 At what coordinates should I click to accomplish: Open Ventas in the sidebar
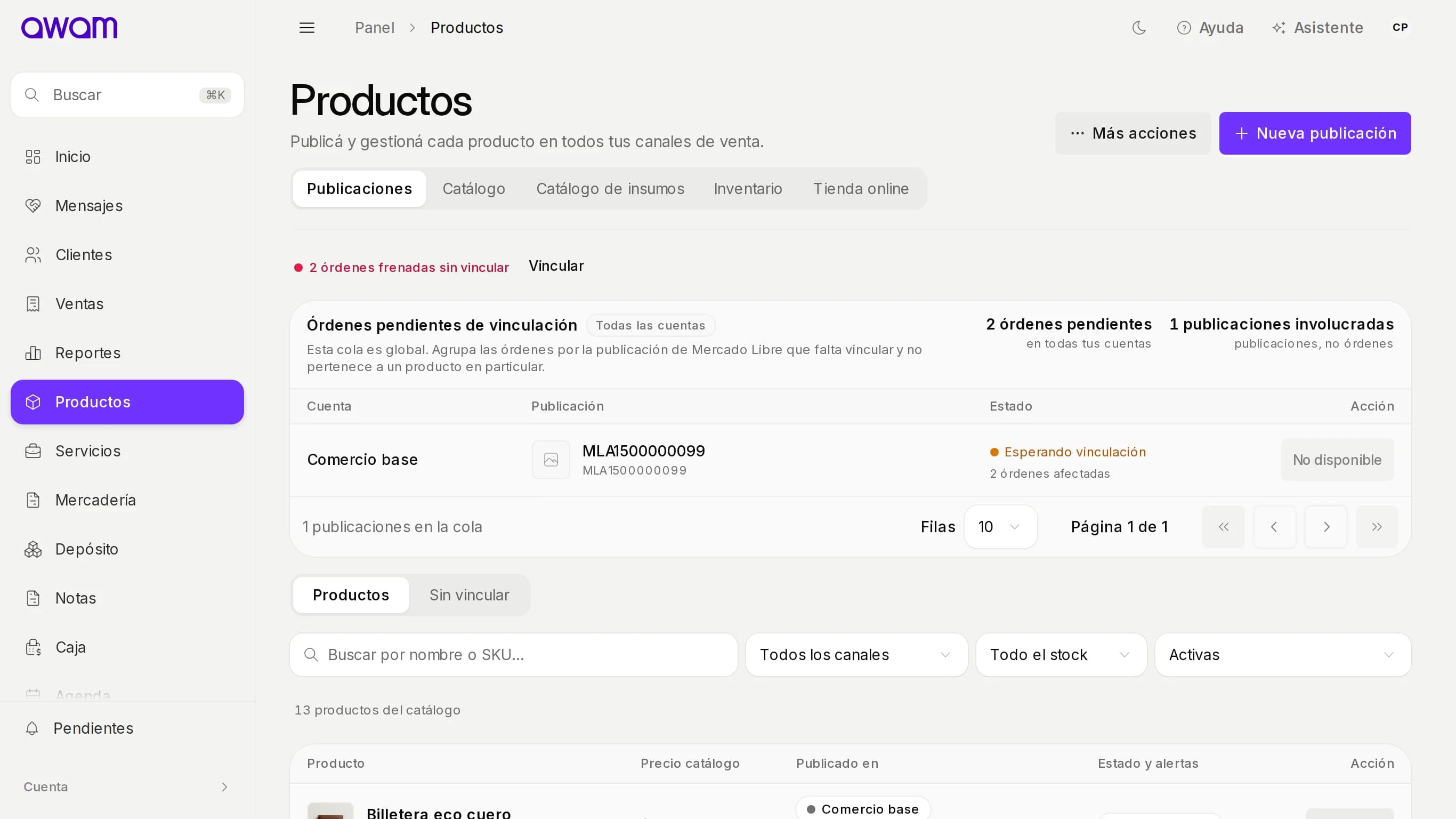tap(127, 304)
